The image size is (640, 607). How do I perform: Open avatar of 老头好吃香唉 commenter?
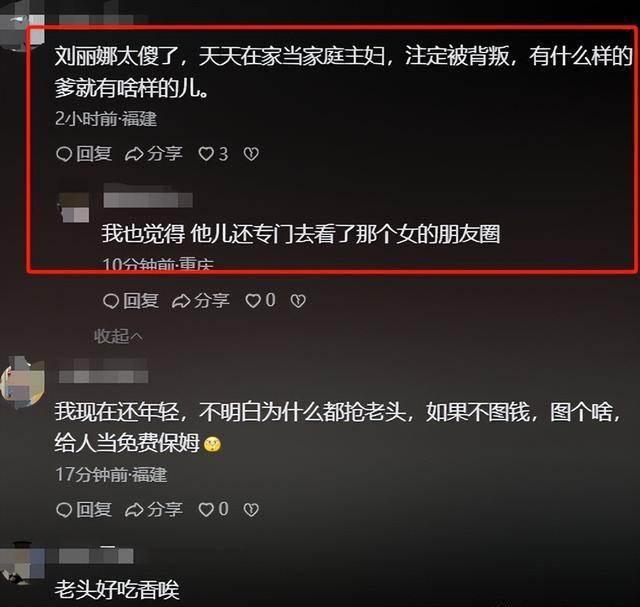21,563
